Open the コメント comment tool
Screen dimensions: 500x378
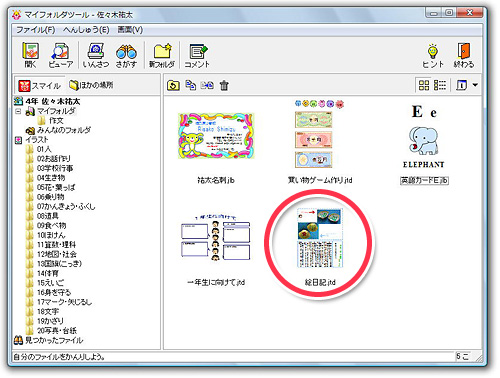(197, 55)
